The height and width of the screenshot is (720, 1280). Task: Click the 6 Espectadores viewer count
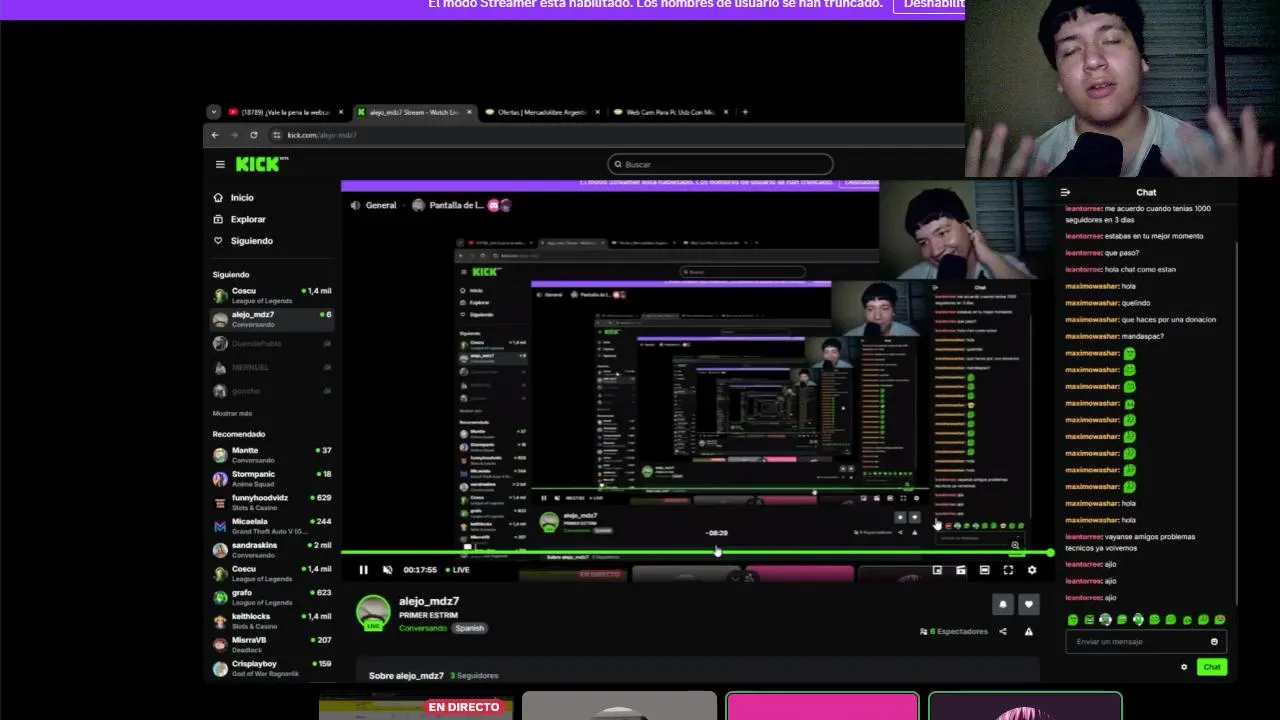[x=953, y=631]
